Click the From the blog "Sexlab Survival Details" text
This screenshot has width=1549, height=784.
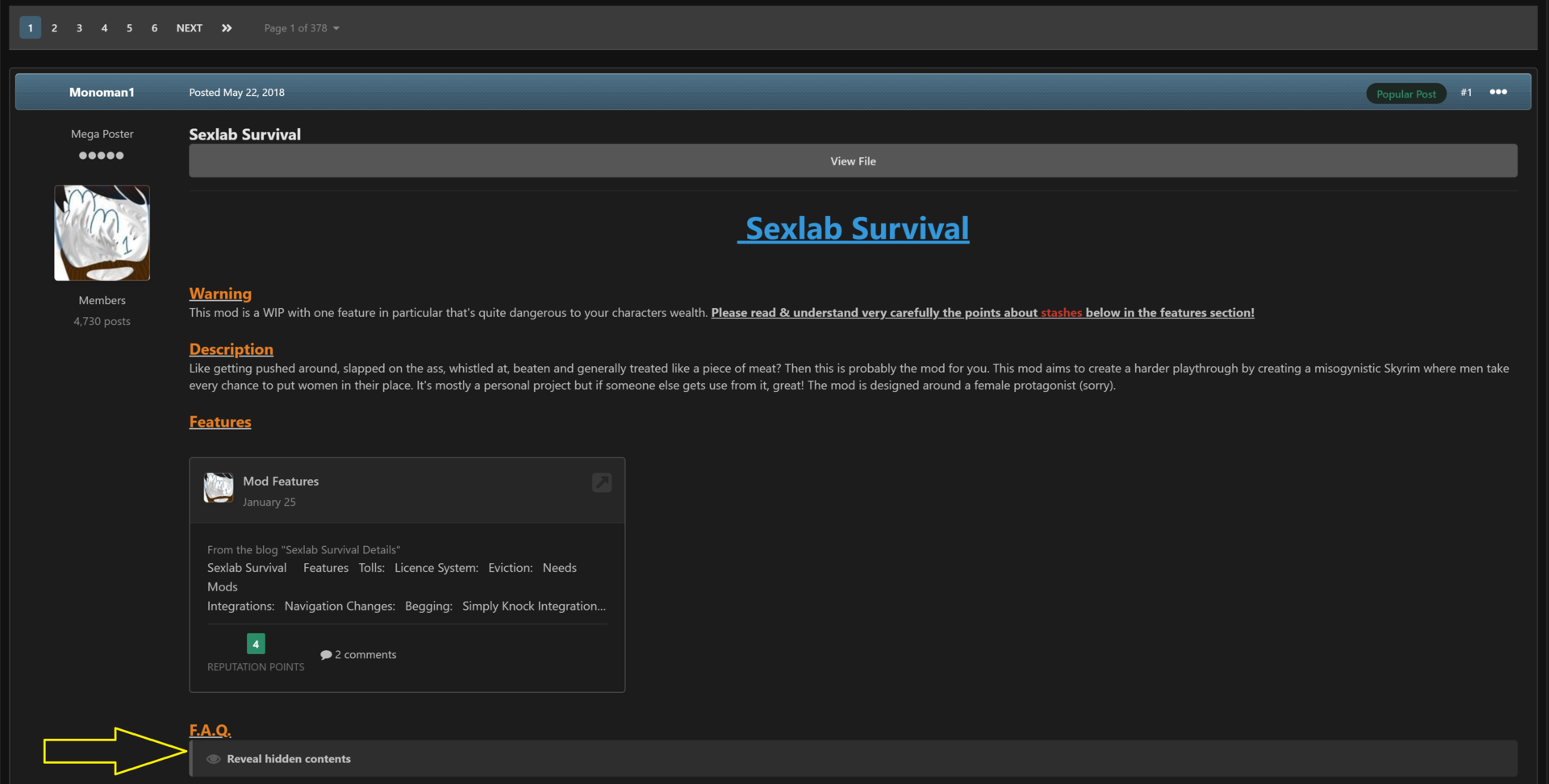[x=303, y=550]
